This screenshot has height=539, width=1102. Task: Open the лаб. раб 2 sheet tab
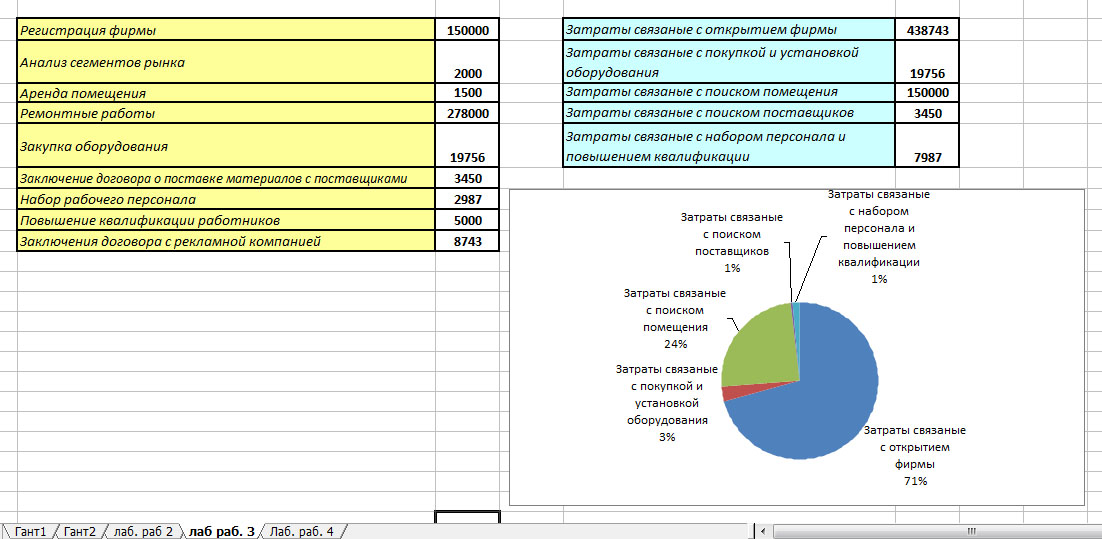click(x=143, y=531)
